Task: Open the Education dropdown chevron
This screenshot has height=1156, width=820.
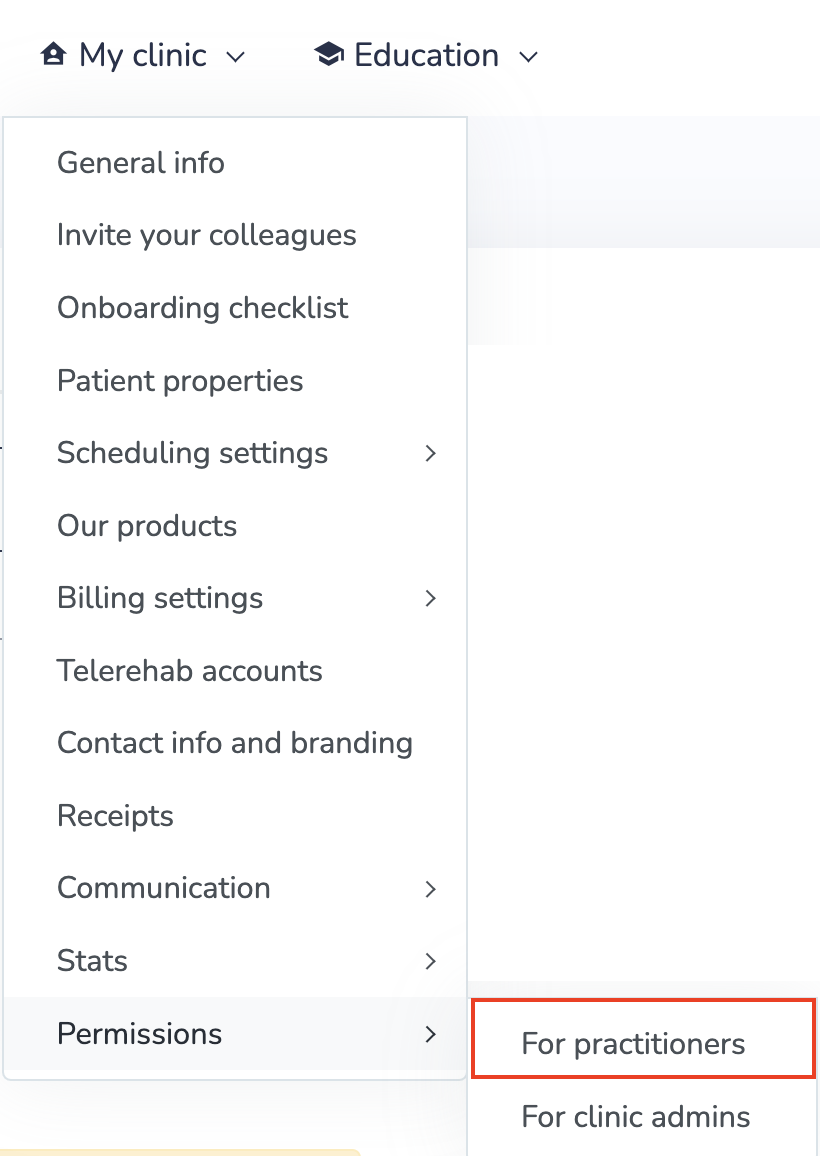Action: (x=529, y=57)
